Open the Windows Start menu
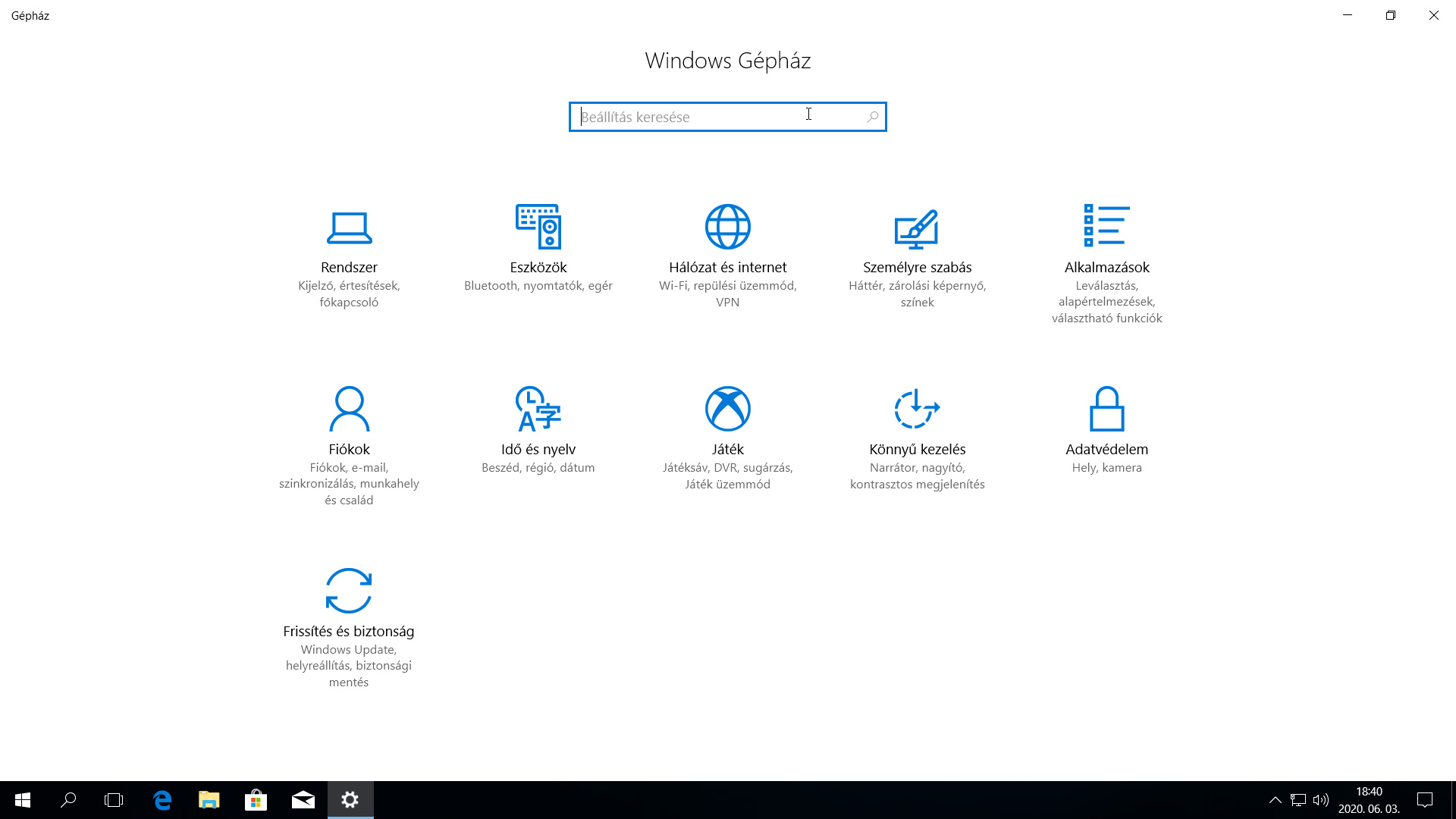 click(x=23, y=800)
